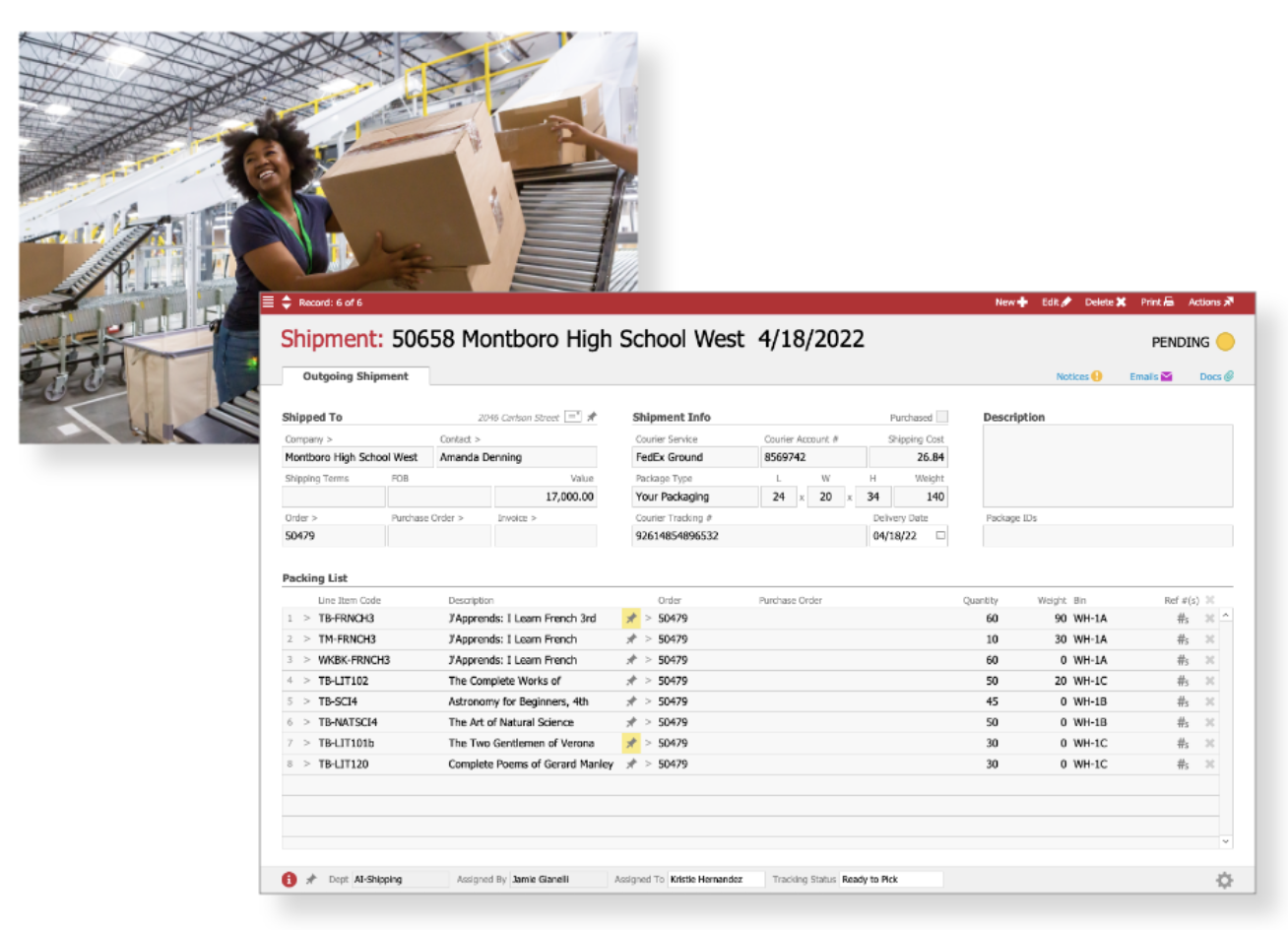Image resolution: width=1288 pixels, height=930 pixels.
Task: Click the red info icon in footer
Action: [289, 880]
